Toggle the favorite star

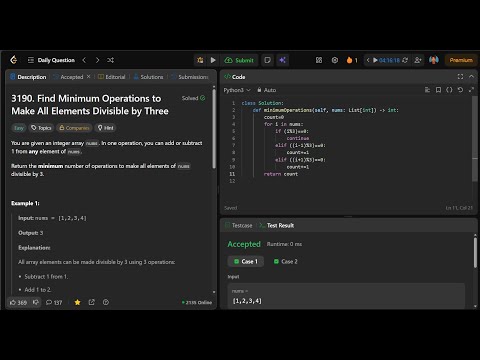coord(77,303)
